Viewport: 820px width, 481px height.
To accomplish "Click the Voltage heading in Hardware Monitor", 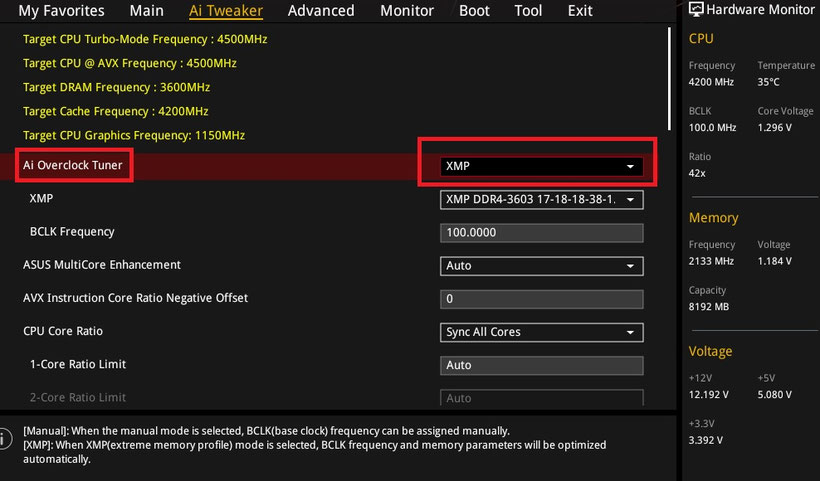I will click(x=710, y=351).
